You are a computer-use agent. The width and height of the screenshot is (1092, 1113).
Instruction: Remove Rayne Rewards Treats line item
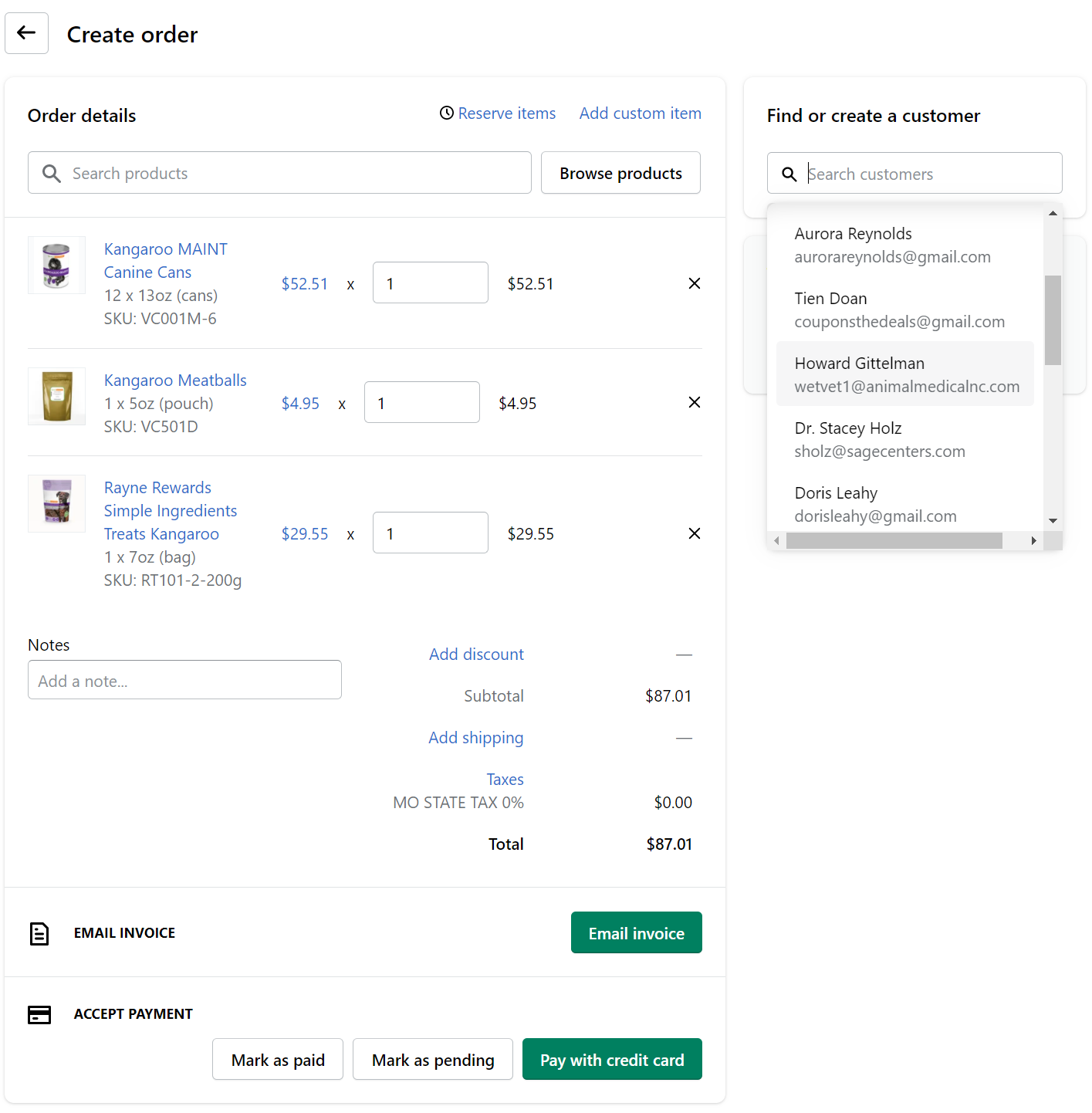click(694, 533)
